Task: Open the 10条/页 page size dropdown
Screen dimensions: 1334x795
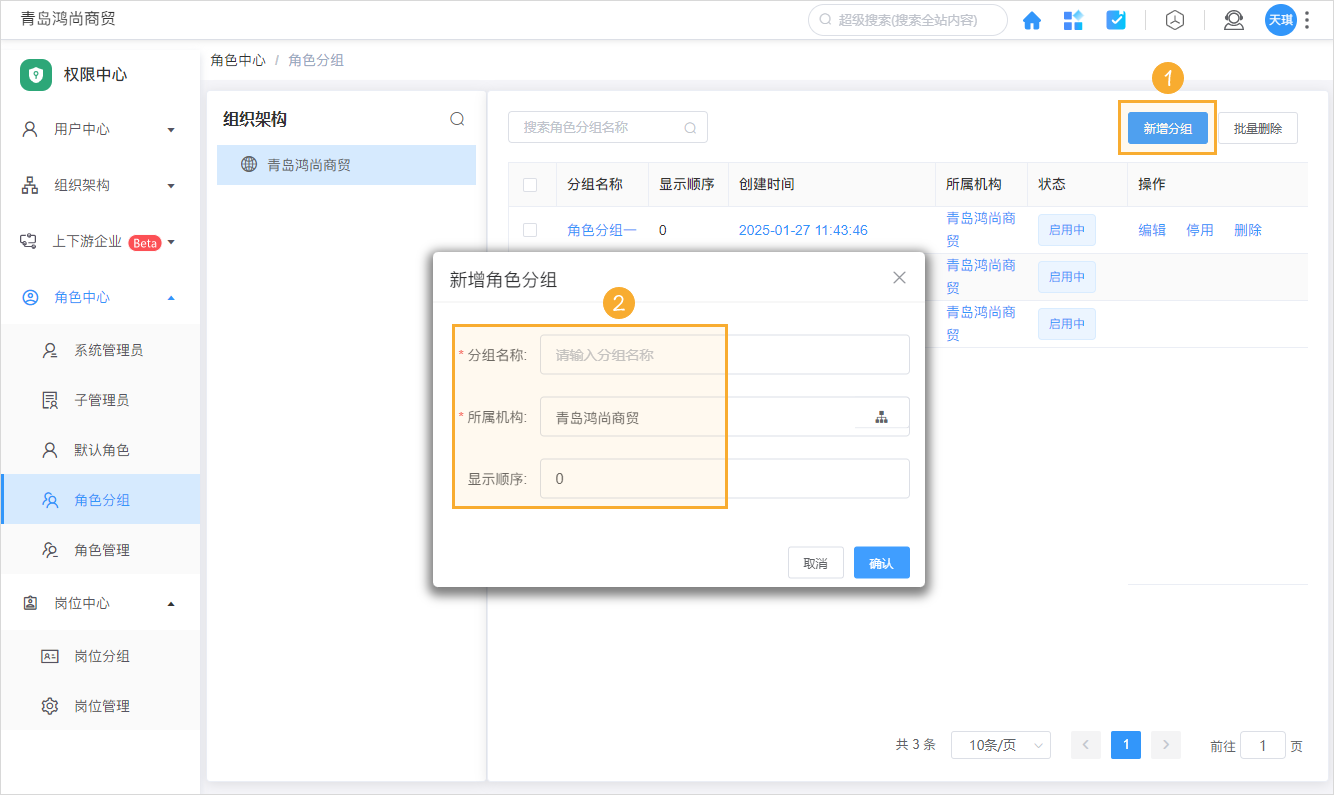Action: pos(1000,745)
